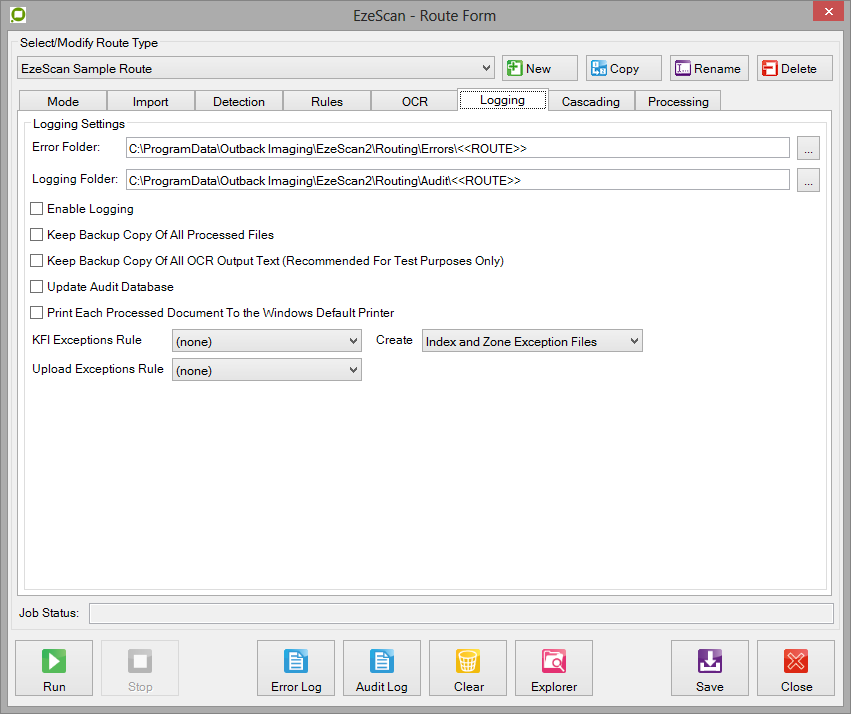Rename the EzeScan Sample Route

click(708, 68)
